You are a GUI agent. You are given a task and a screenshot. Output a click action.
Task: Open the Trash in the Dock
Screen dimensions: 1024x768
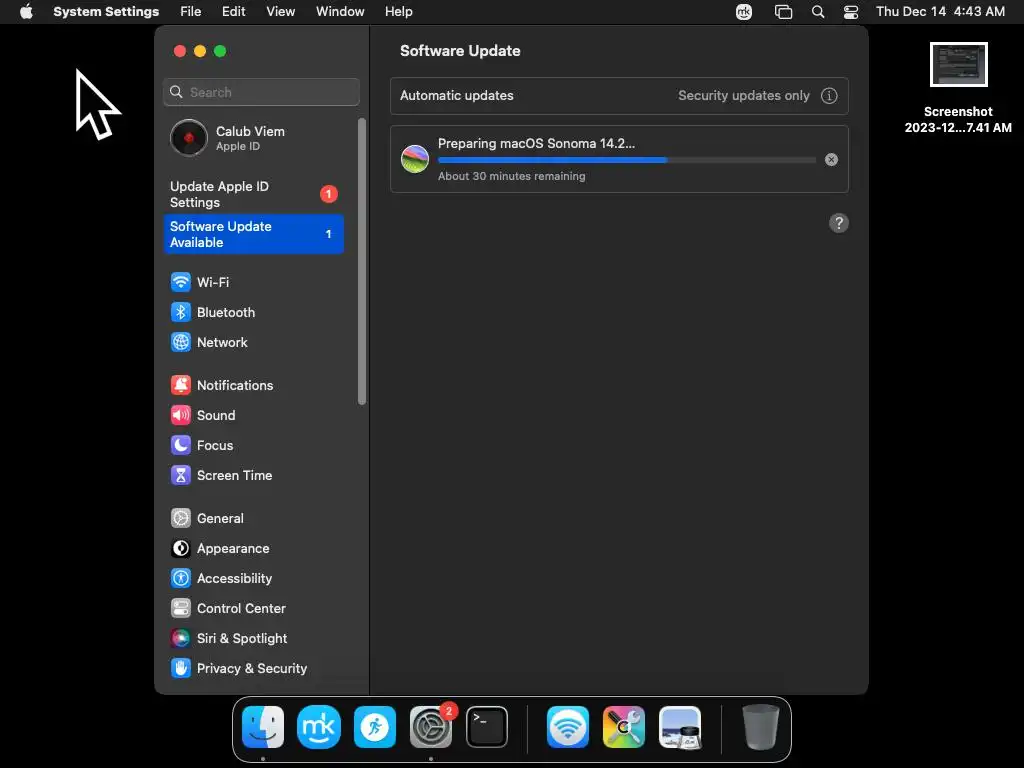761,727
